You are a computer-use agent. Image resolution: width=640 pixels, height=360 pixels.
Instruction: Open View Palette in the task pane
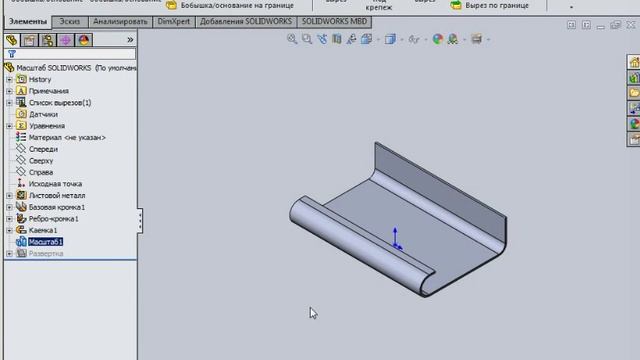(x=634, y=109)
